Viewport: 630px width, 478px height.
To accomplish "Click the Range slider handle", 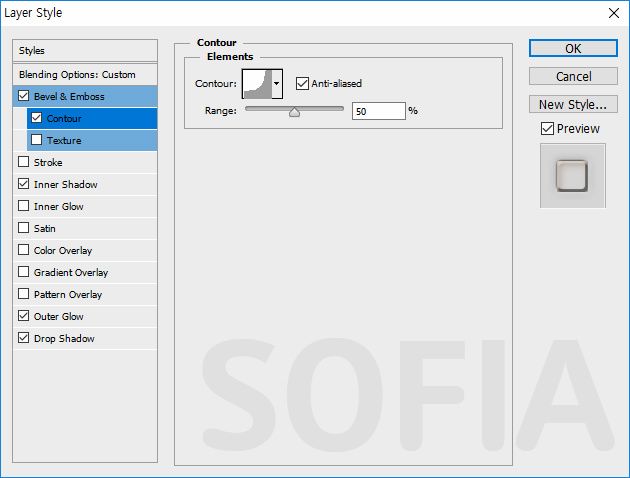I will coord(295,112).
